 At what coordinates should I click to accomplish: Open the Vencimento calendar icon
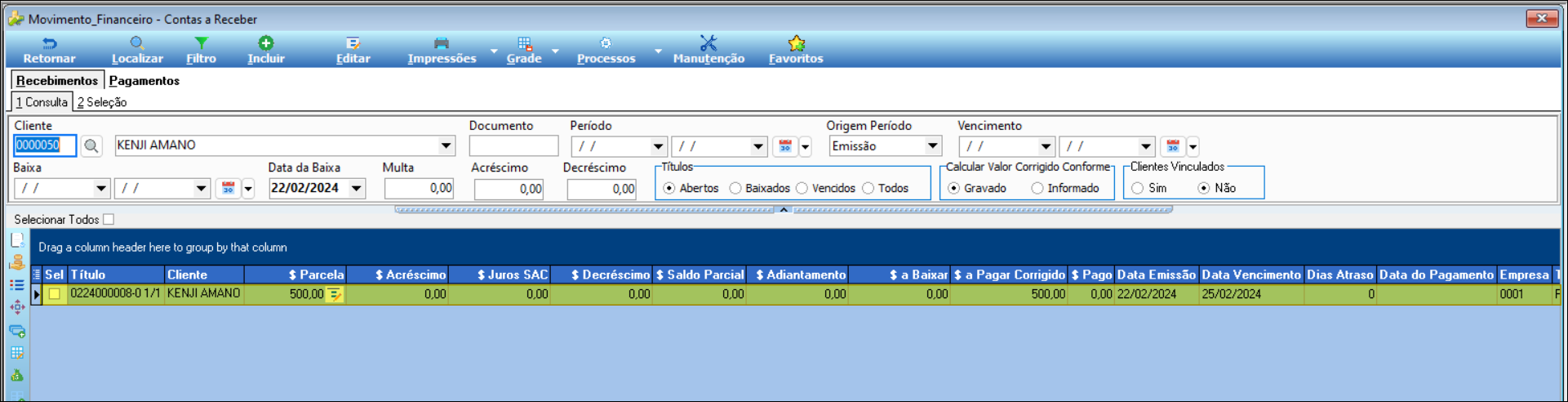point(1173,146)
